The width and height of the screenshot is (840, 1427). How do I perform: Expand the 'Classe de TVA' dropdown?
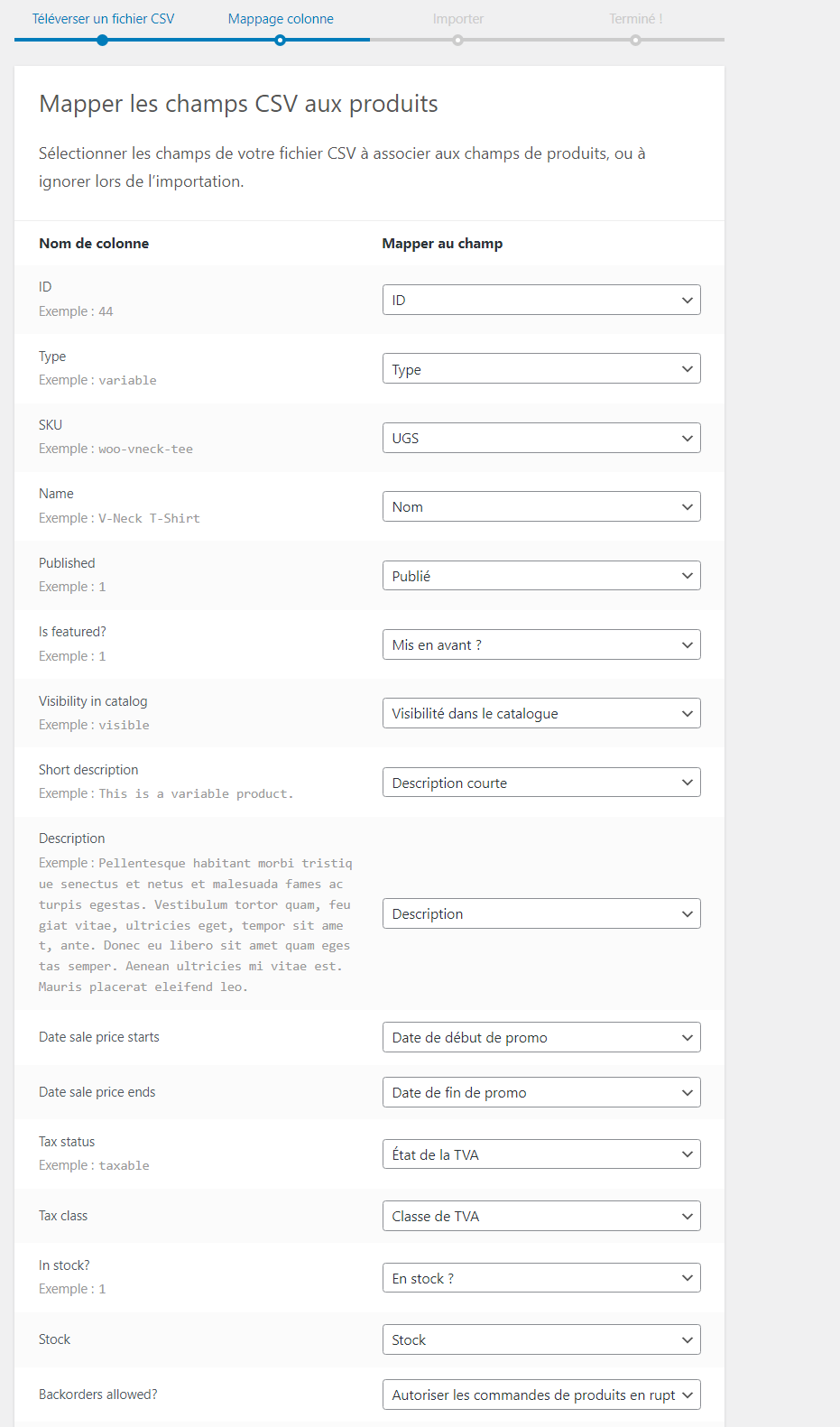click(x=541, y=1216)
